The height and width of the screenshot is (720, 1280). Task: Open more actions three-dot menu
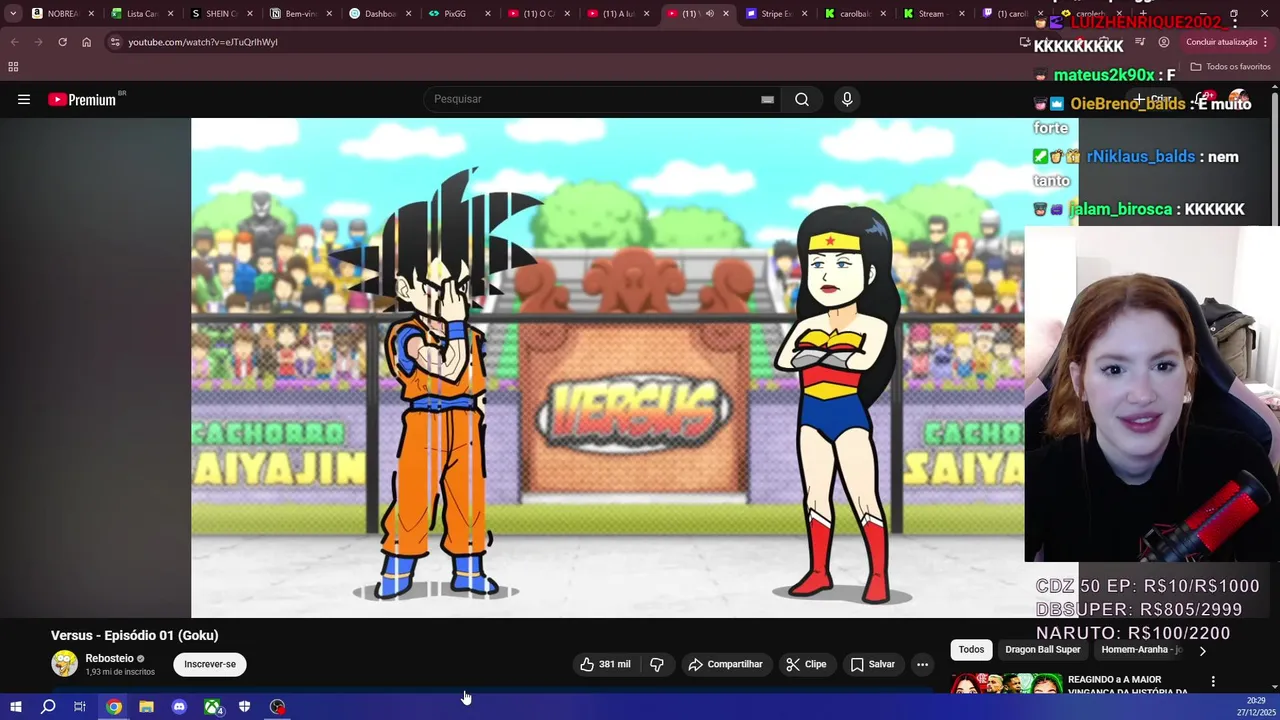922,664
